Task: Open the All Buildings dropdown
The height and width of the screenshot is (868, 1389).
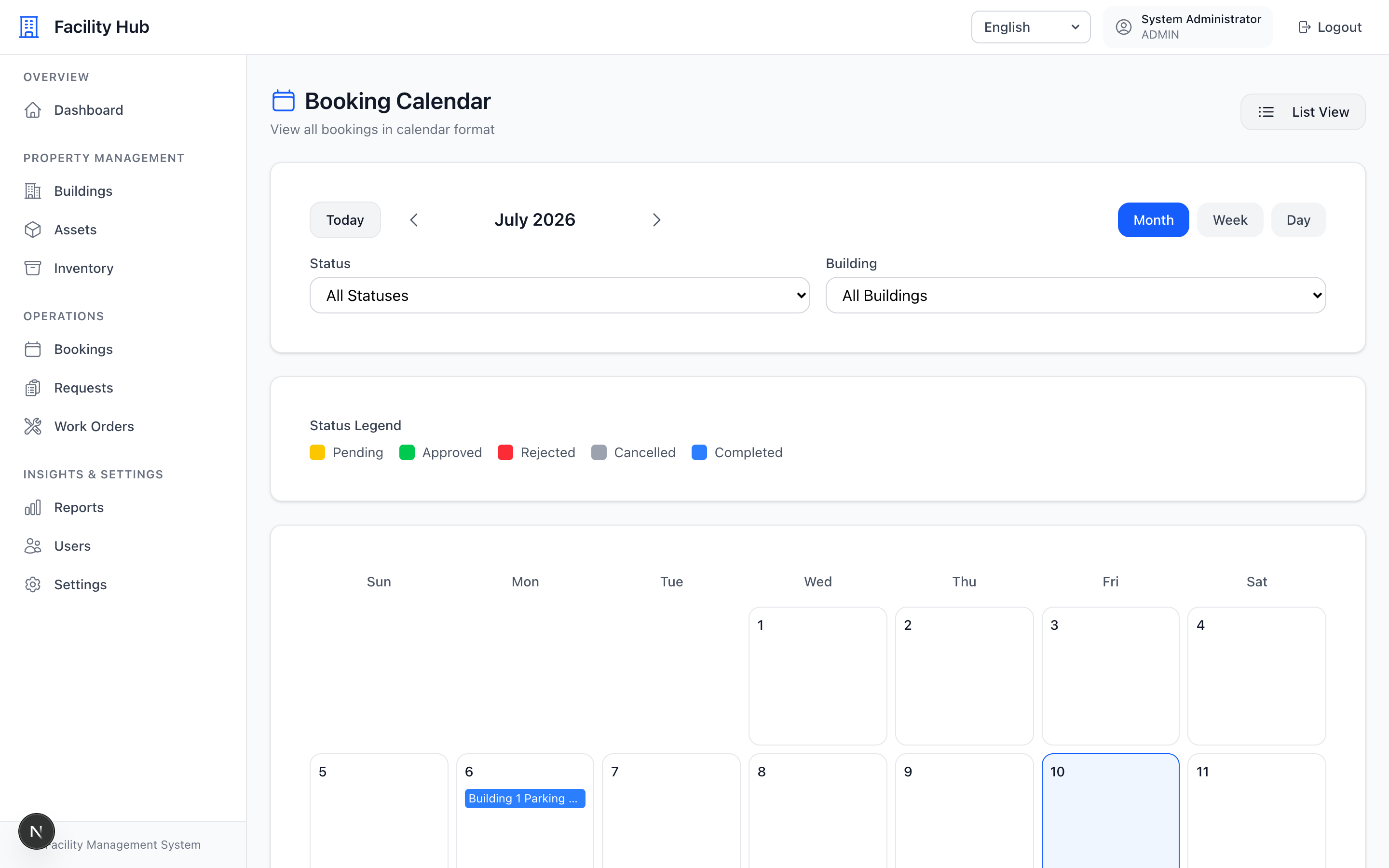Action: coord(1076,295)
